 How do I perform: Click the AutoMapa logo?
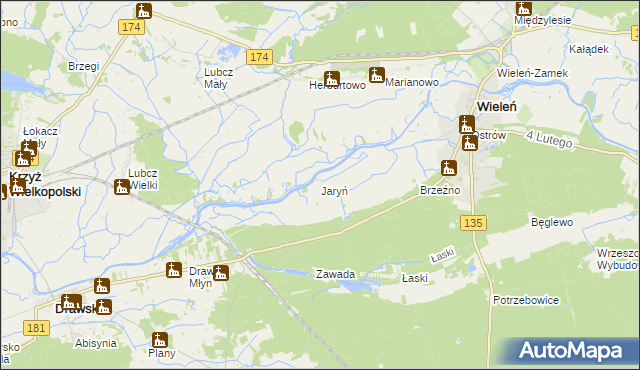point(570,351)
